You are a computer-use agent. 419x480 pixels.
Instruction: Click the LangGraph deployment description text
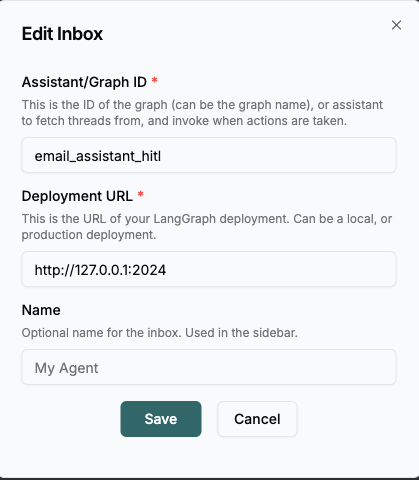click(x=207, y=227)
